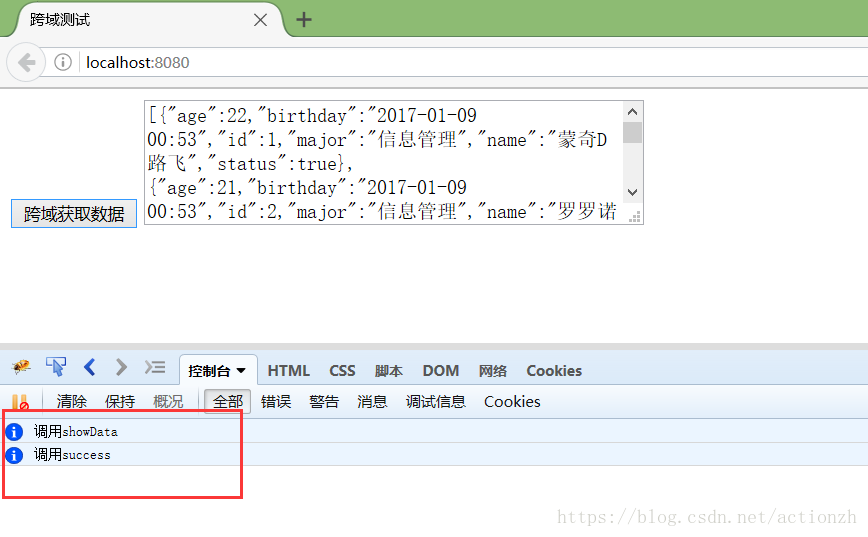This screenshot has height=537, width=868.
Task: Open the Firebug bug icon menu
Action: coord(21,366)
